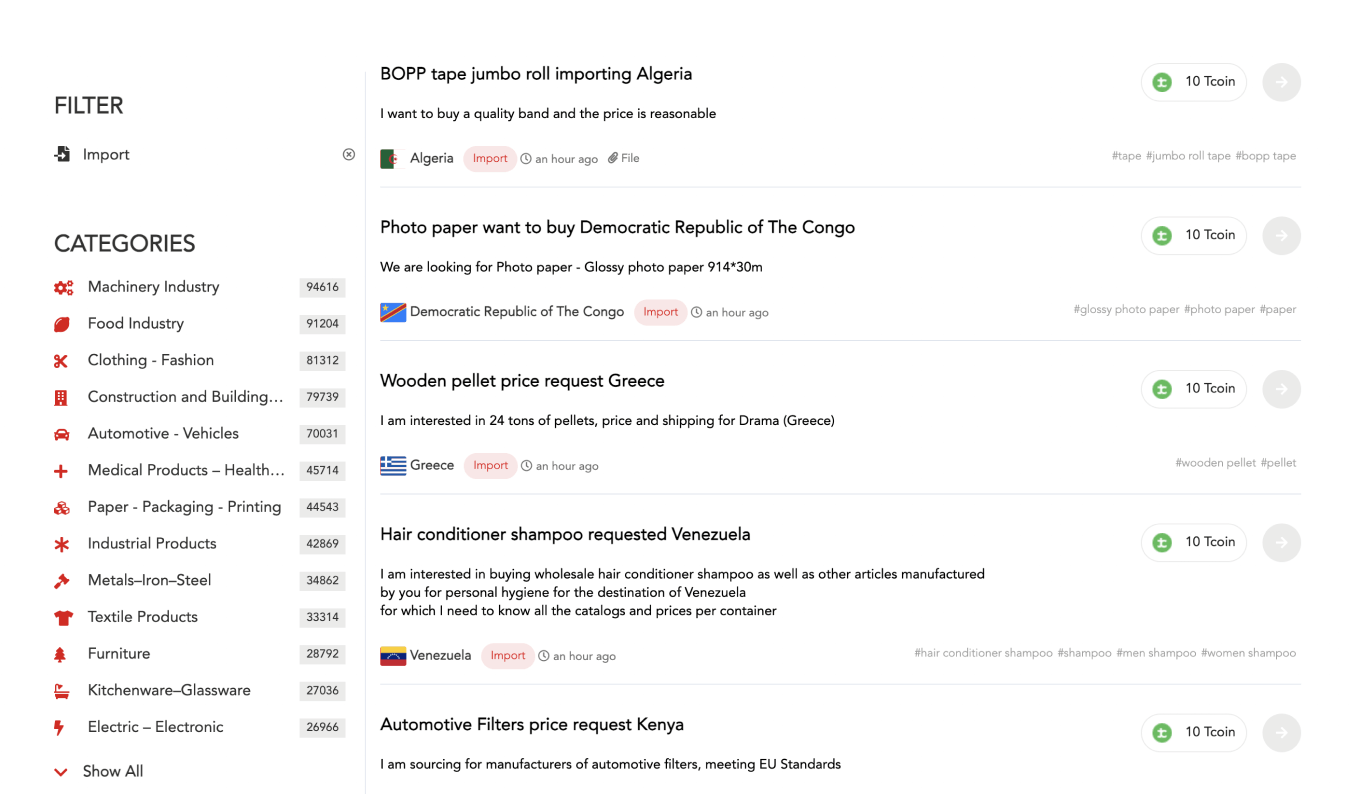The height and width of the screenshot is (794, 1360).
Task: Click the #wooden pellet hashtag
Action: click(1215, 463)
